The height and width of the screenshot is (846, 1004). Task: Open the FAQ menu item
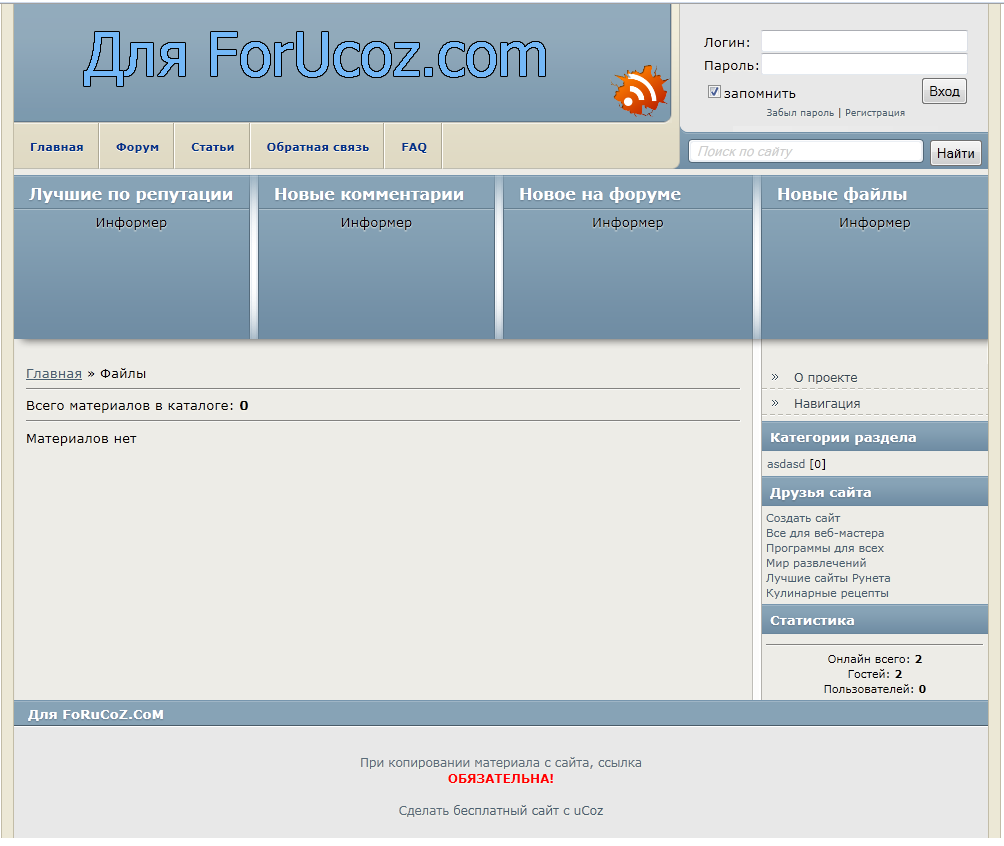414,147
